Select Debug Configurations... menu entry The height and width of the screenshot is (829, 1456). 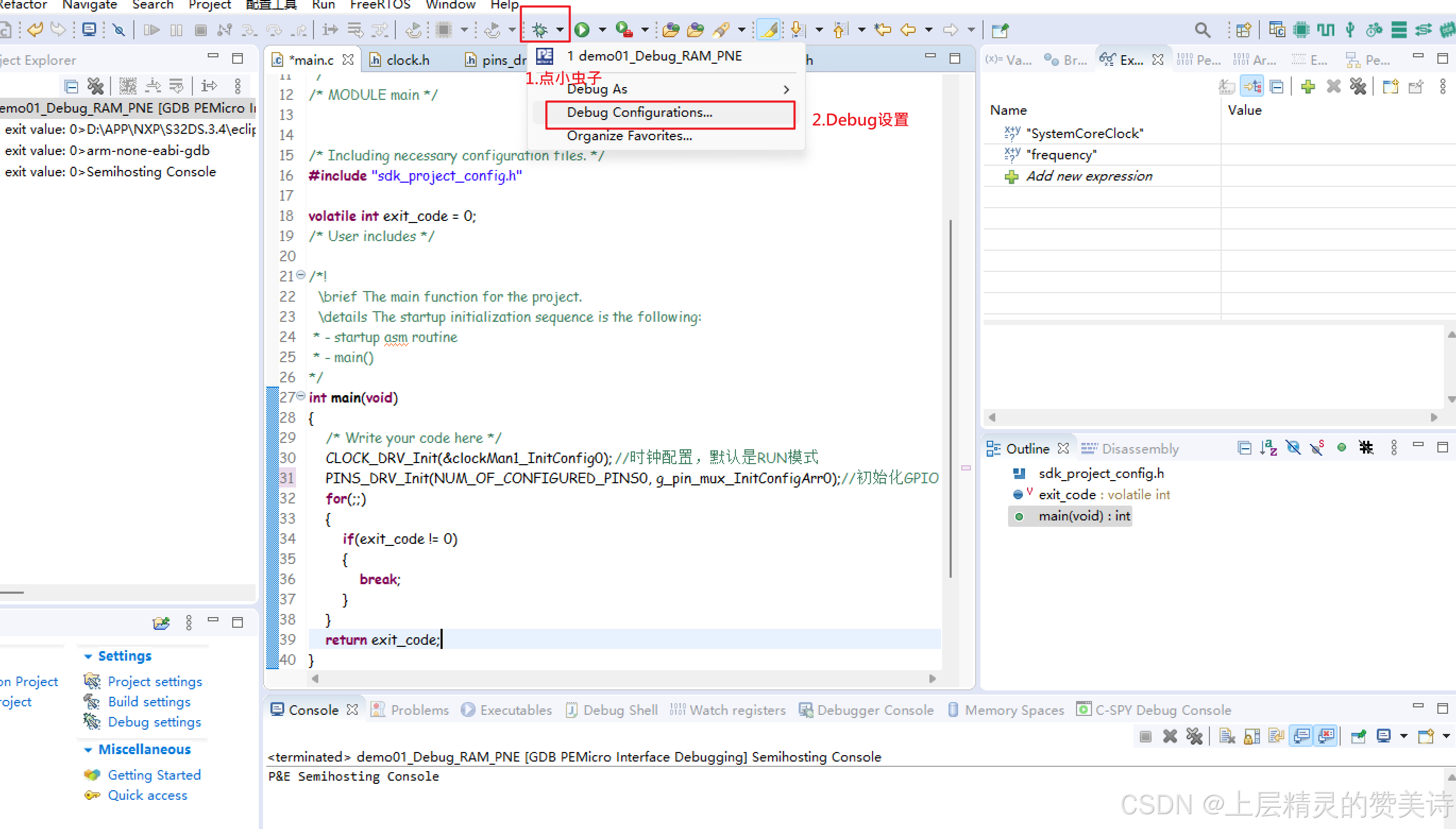pos(639,113)
